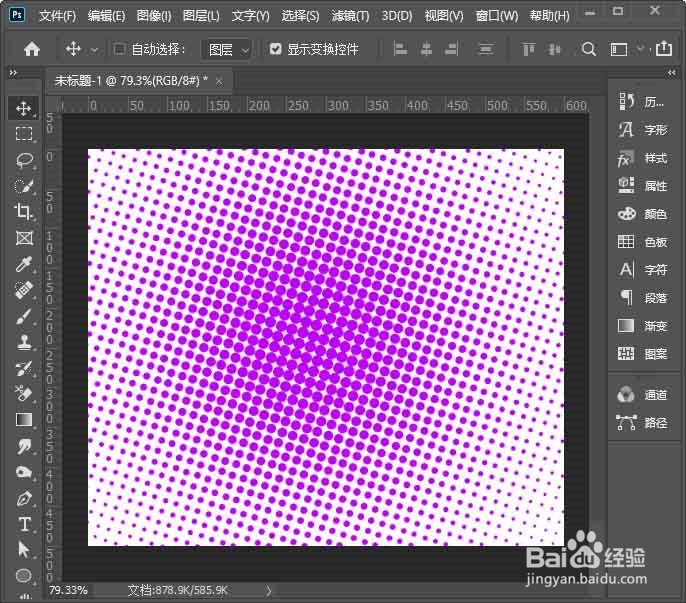Open the Move tool preset picker arrow
Screen dimensions: 686x603
pyautogui.click(x=94, y=50)
